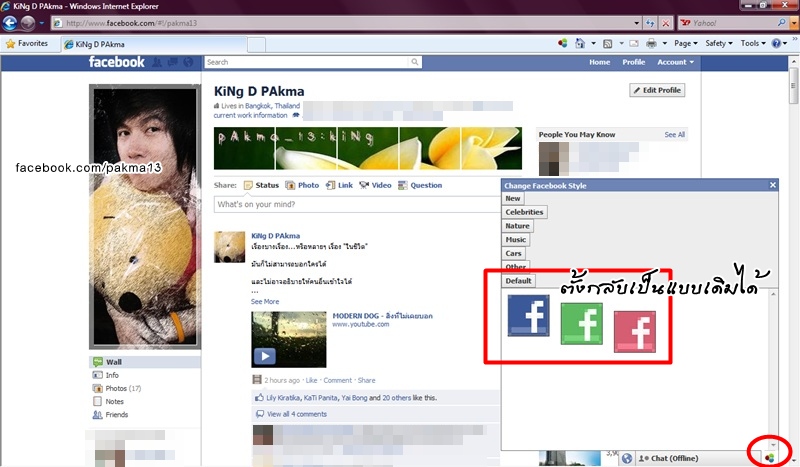This screenshot has height=467, width=800.
Task: Choose the green Facebook style
Action: (x=582, y=324)
